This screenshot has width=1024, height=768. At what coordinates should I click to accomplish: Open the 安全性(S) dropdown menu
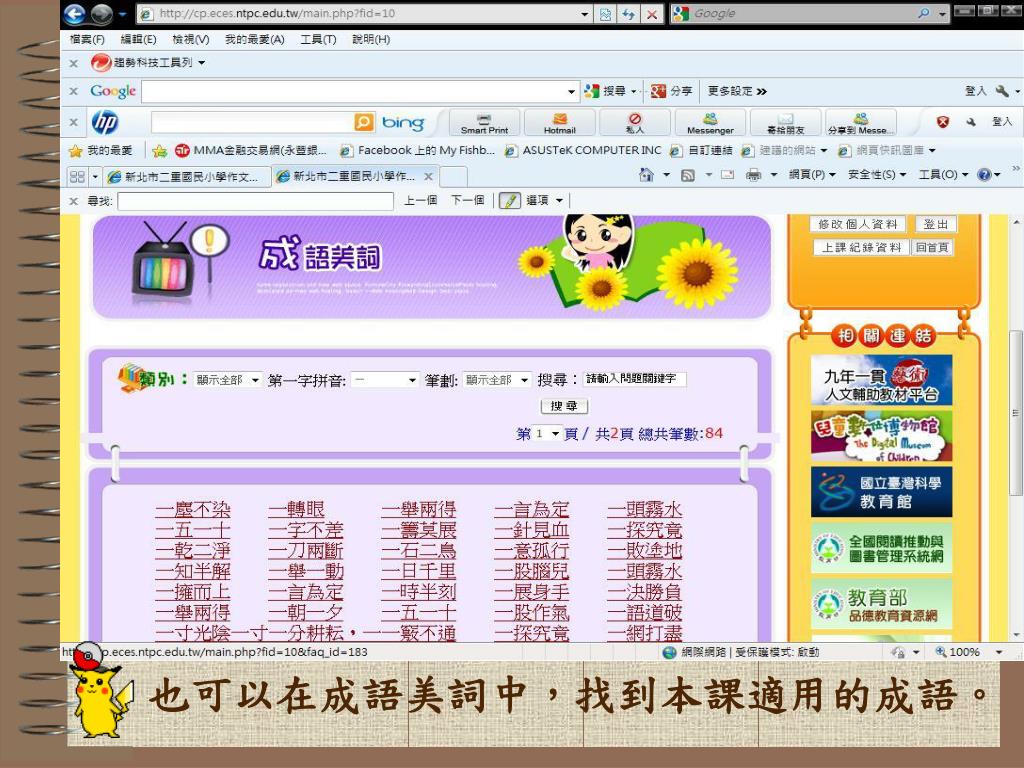877,174
